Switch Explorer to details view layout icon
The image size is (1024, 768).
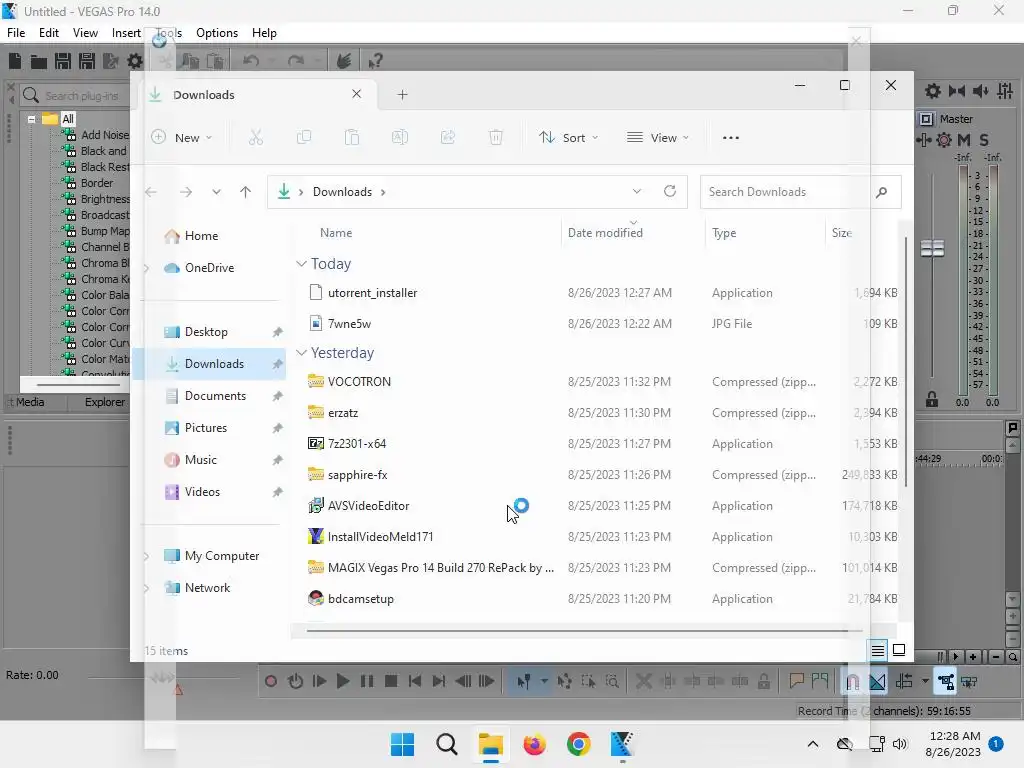point(878,650)
